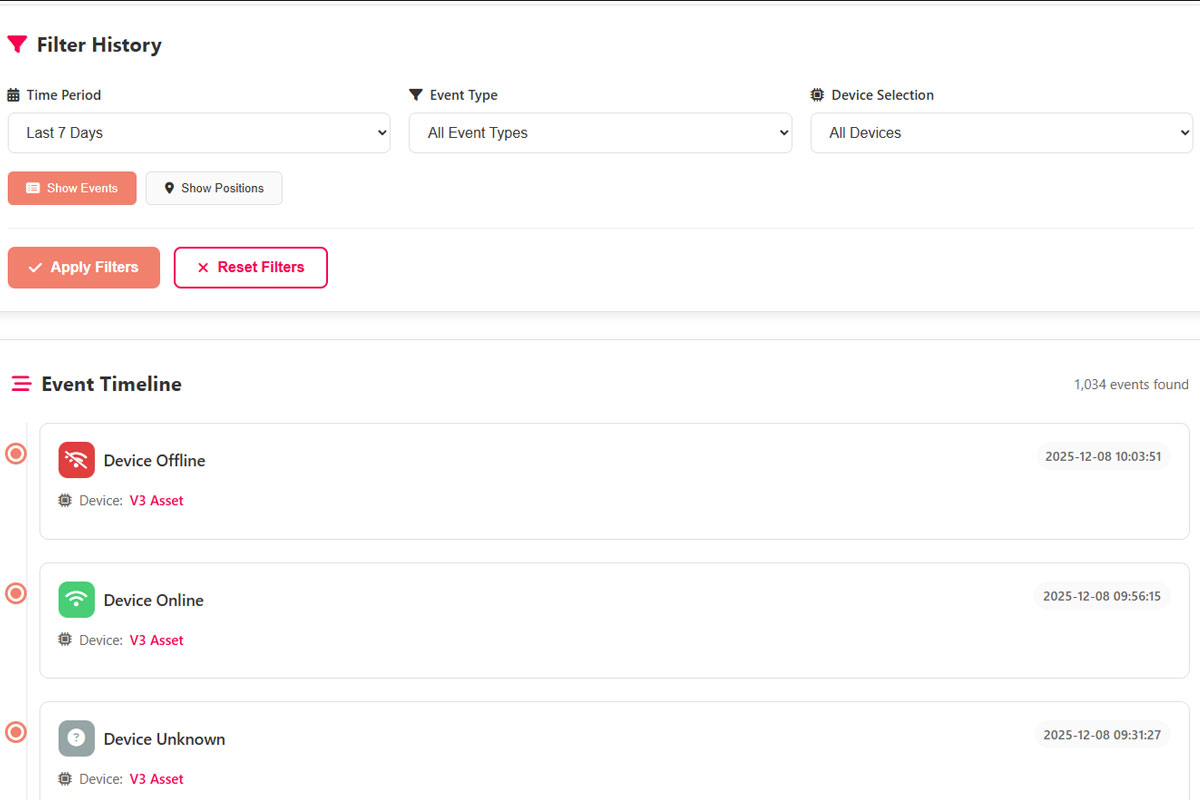Open the All Devices dropdown
Screen dimensions: 1200x800
pyautogui.click(x=1001, y=133)
